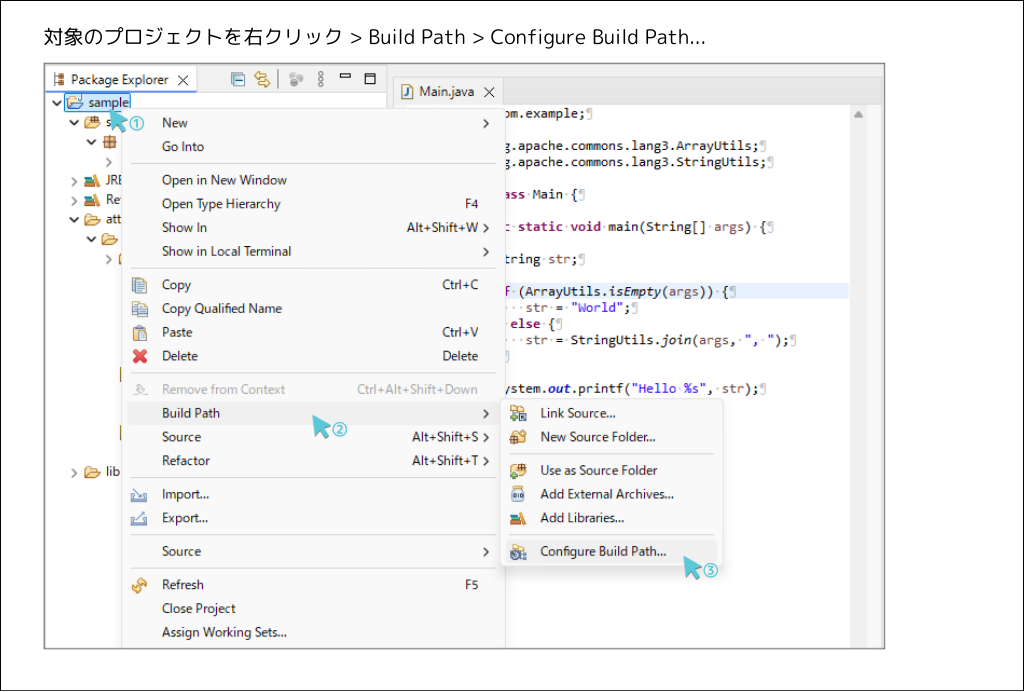The height and width of the screenshot is (692, 1024).
Task: Choose Paste from context menu
Action: point(313,332)
